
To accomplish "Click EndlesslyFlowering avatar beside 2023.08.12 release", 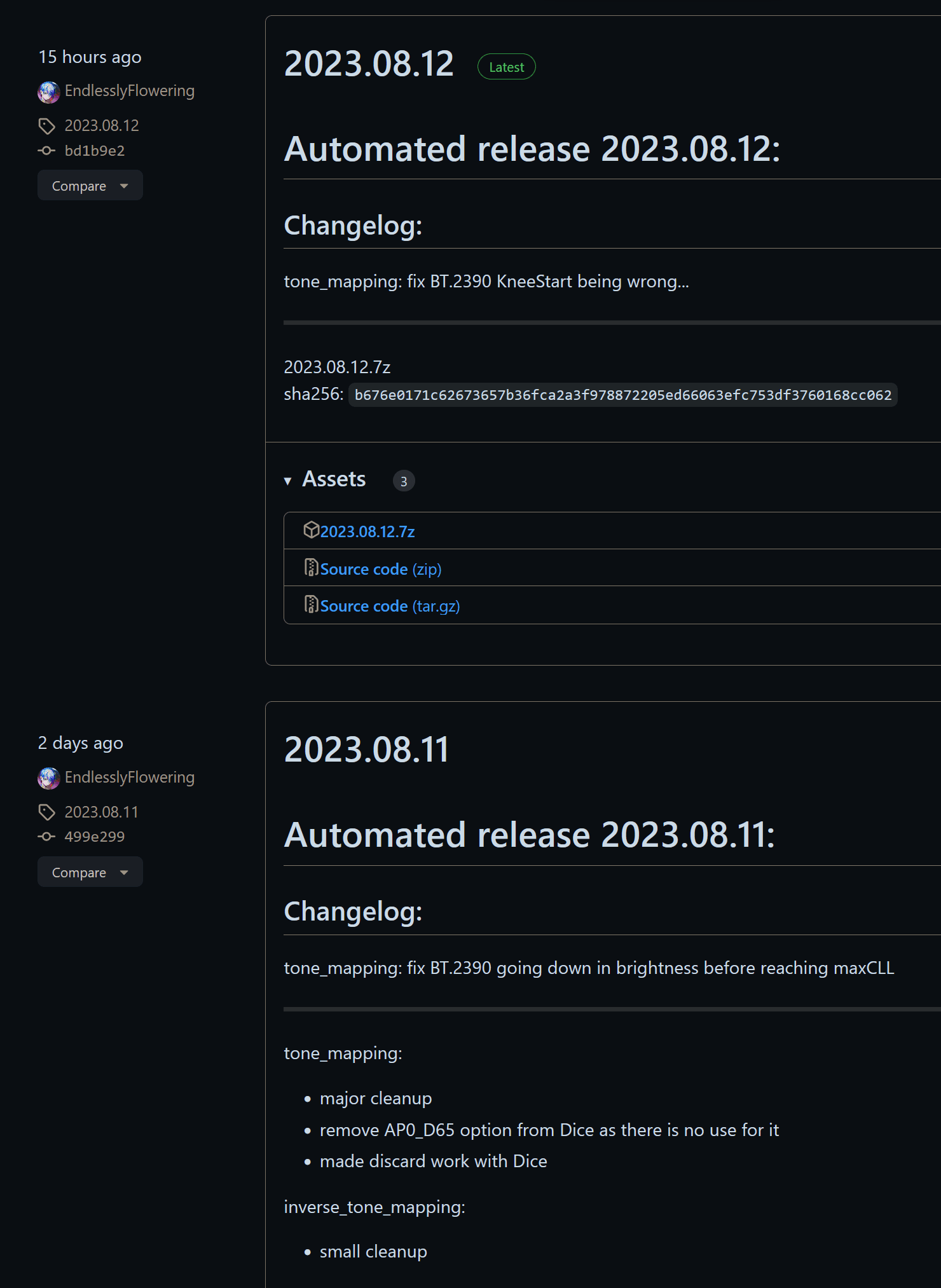I will [x=49, y=92].
